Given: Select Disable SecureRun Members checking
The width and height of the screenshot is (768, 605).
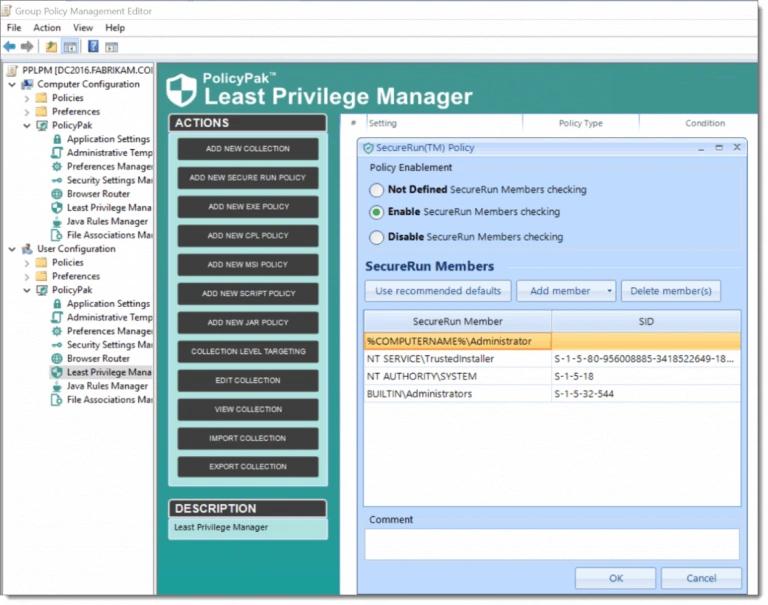Looking at the screenshot, I should tap(376, 237).
